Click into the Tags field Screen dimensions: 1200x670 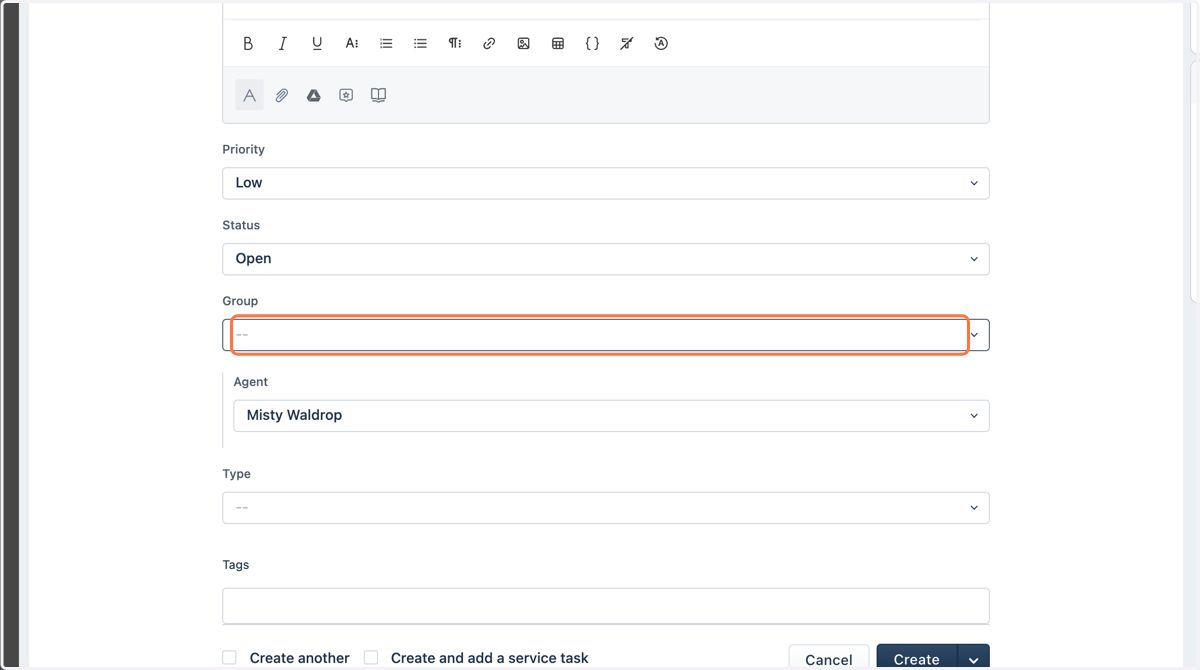[x=606, y=606]
